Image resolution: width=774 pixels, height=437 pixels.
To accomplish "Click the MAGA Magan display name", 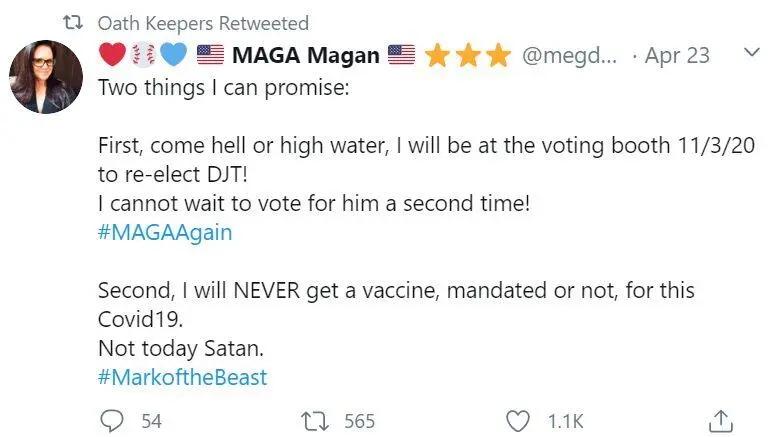I will click(306, 55).
